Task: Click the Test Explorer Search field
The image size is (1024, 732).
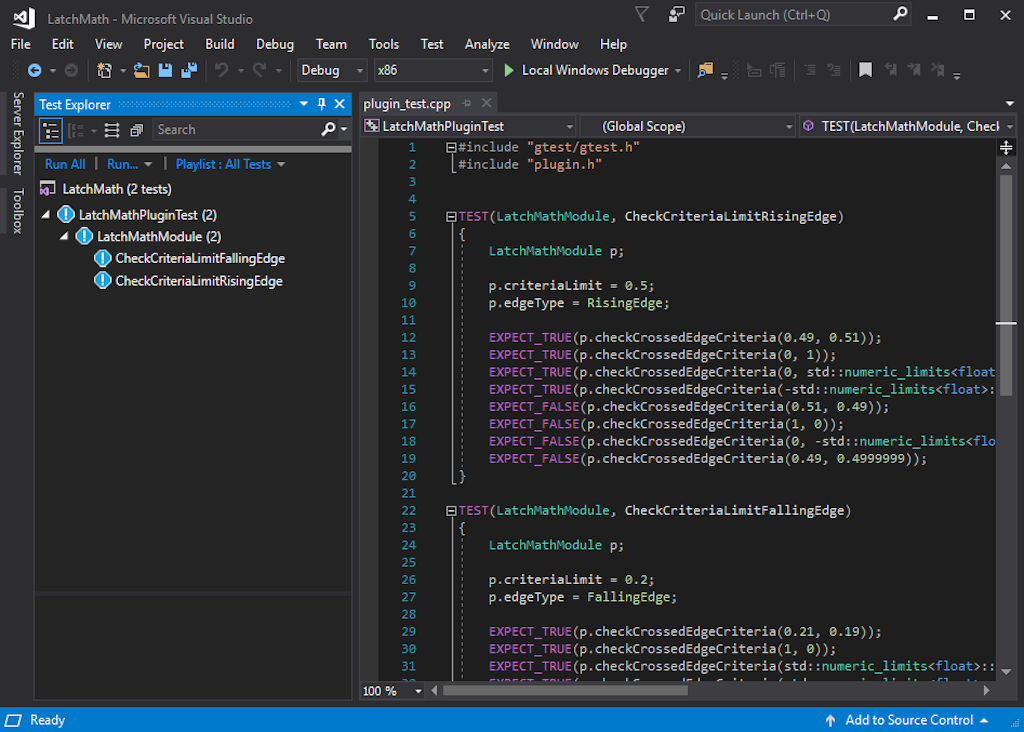Action: point(237,130)
